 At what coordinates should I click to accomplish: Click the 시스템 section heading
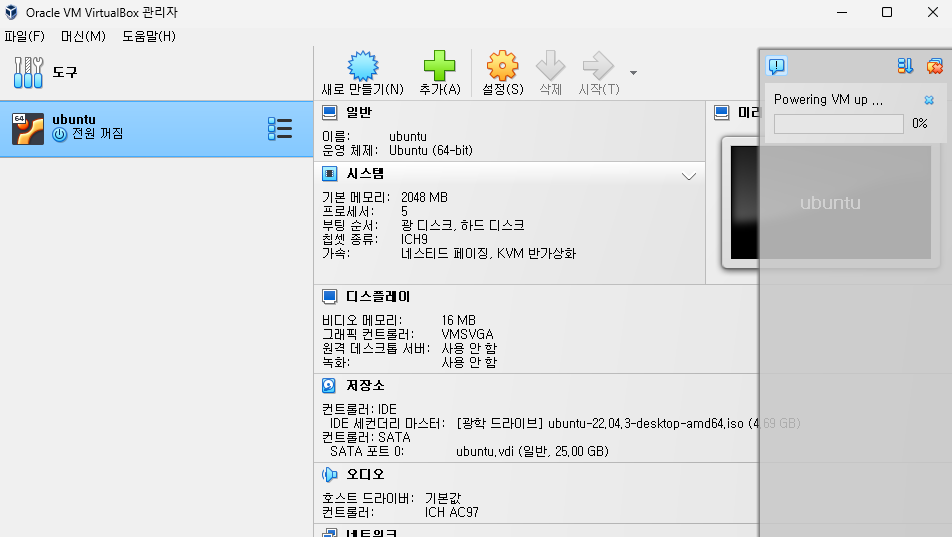tap(365, 174)
